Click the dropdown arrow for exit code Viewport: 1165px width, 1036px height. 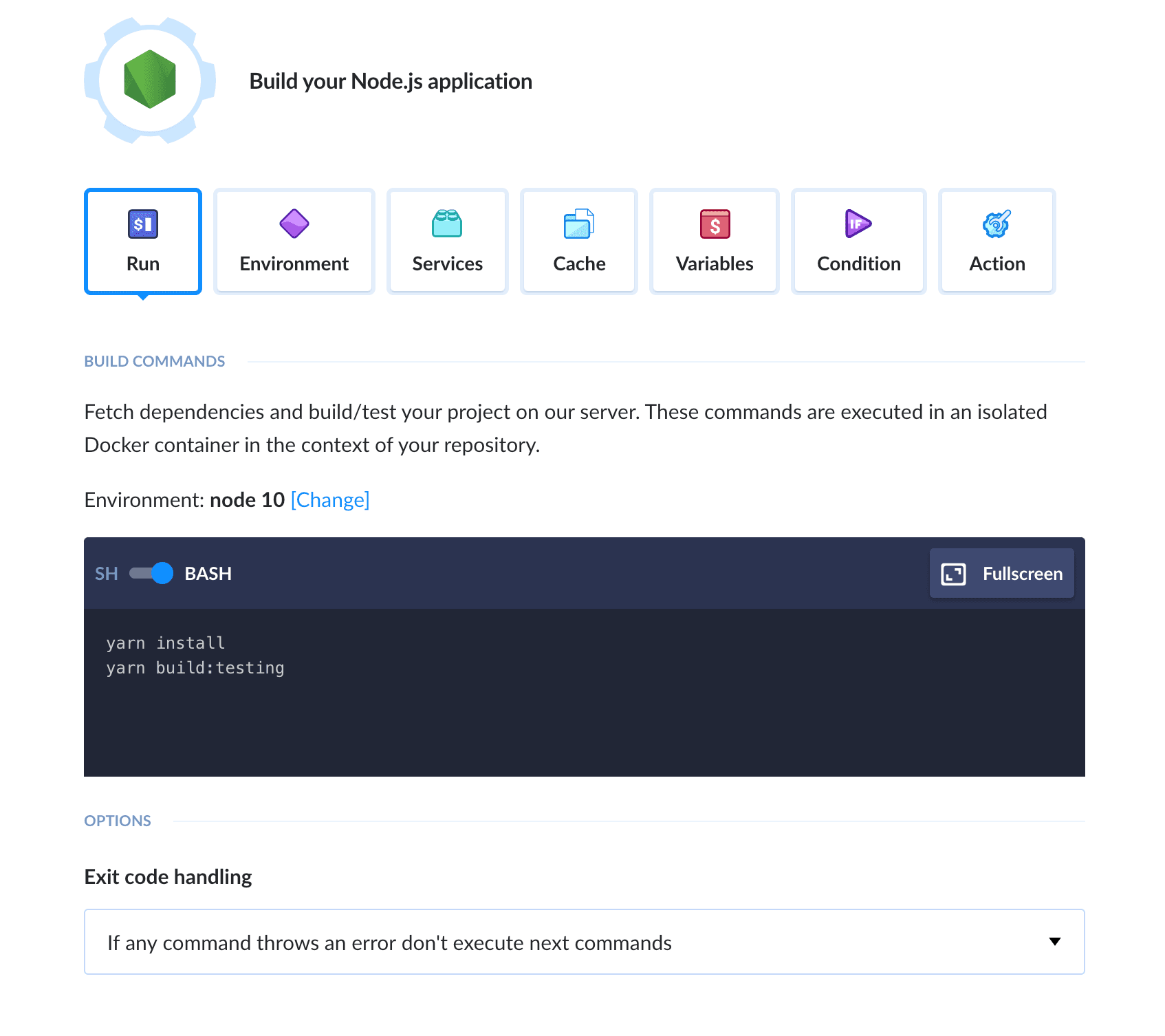click(1054, 942)
